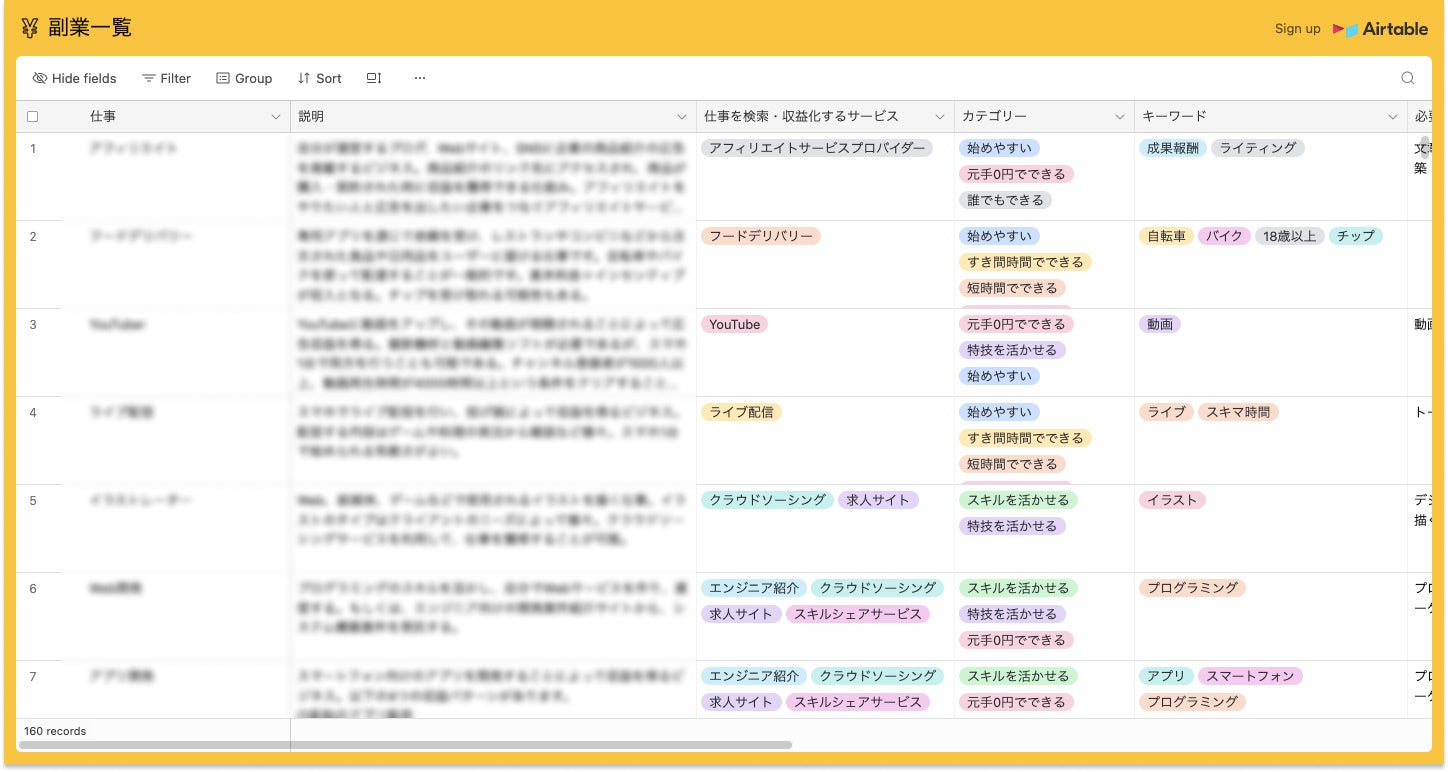Expand the カテゴリー column menu
Screen dimensions: 1448x772
(1122, 116)
